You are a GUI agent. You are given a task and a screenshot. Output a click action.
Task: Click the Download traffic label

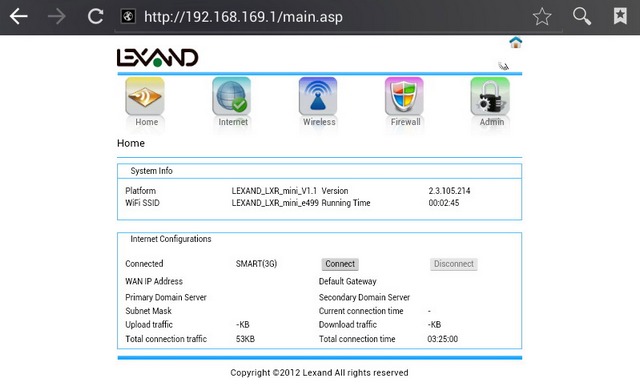tap(348, 325)
